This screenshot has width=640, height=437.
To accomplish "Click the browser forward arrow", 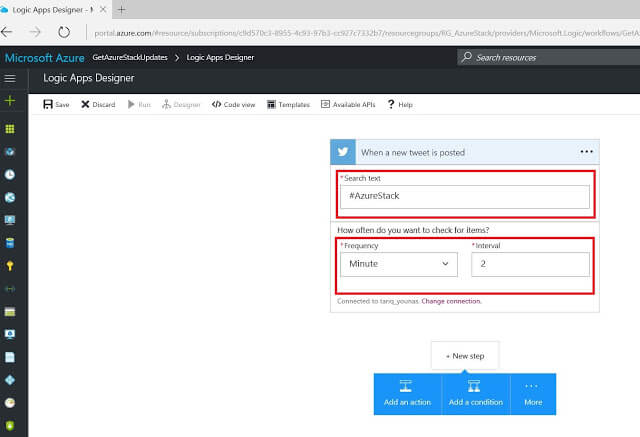I will coord(36,32).
